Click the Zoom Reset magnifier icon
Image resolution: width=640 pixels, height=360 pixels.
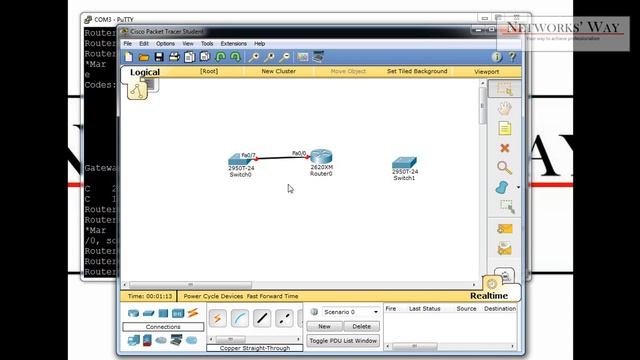click(x=269, y=57)
